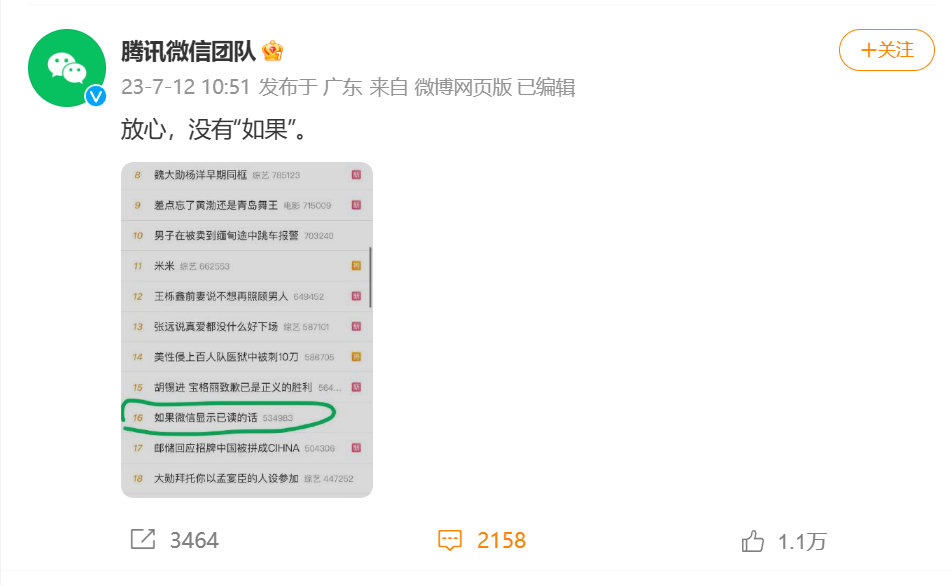This screenshot has height=585, width=951.
Task: Click the red tag on row 8 in image
Action: coord(357,175)
